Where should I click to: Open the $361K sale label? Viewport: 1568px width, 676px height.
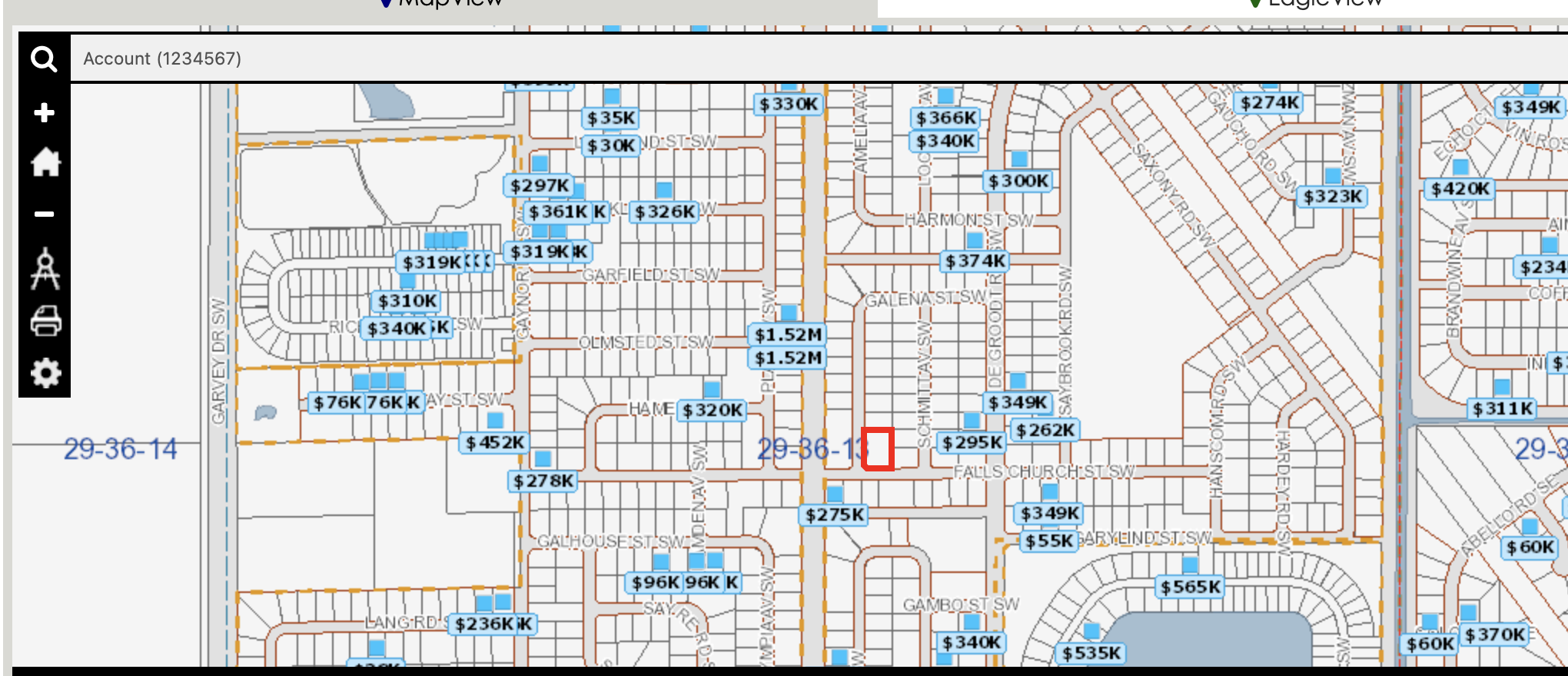558,211
